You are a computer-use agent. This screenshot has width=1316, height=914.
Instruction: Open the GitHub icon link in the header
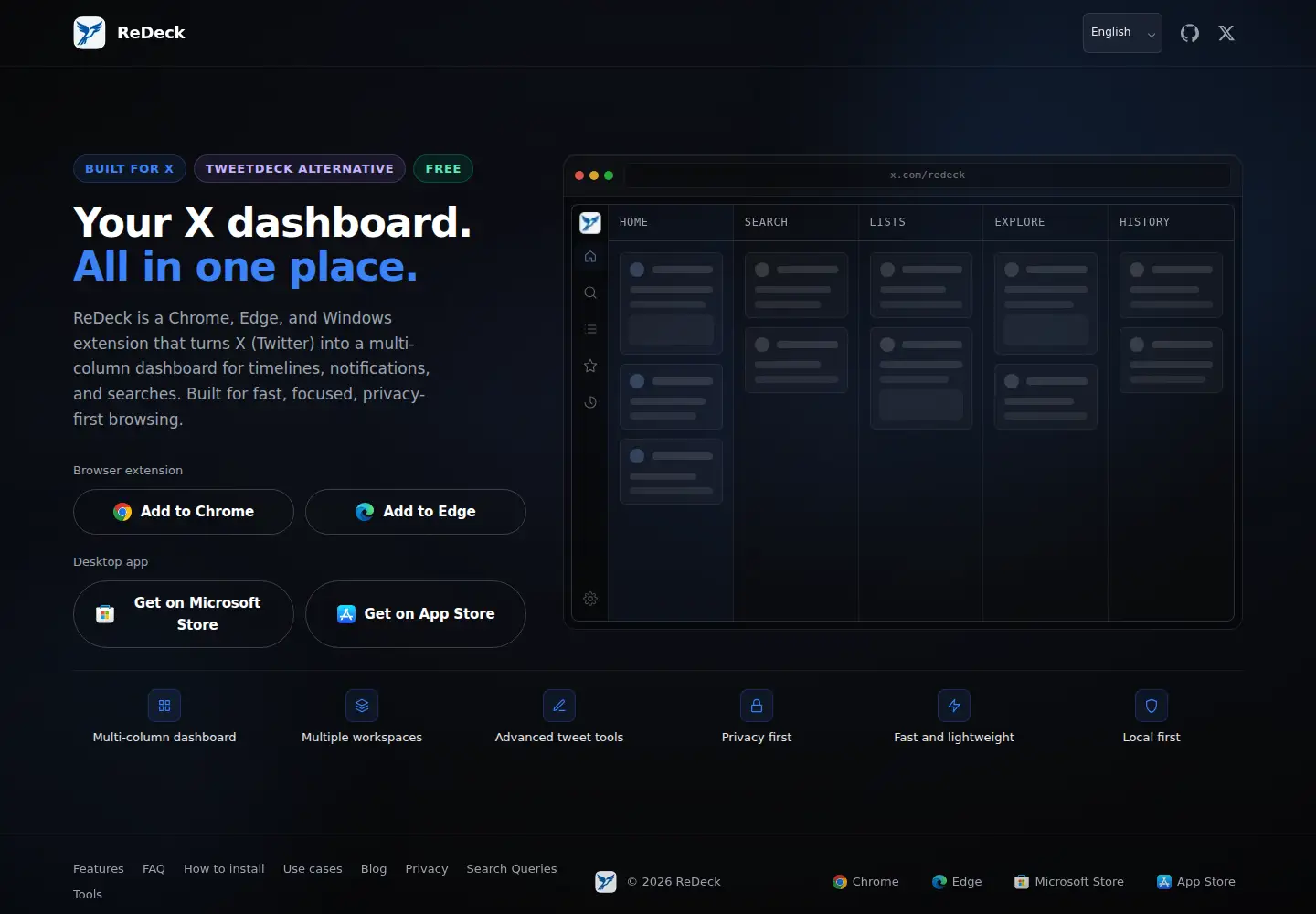pyautogui.click(x=1190, y=33)
